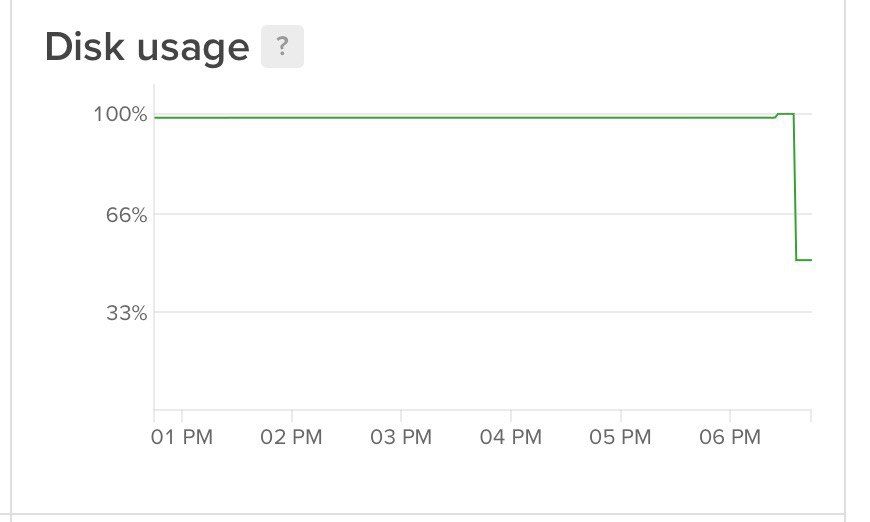Click the 33% y-axis label

126,313
